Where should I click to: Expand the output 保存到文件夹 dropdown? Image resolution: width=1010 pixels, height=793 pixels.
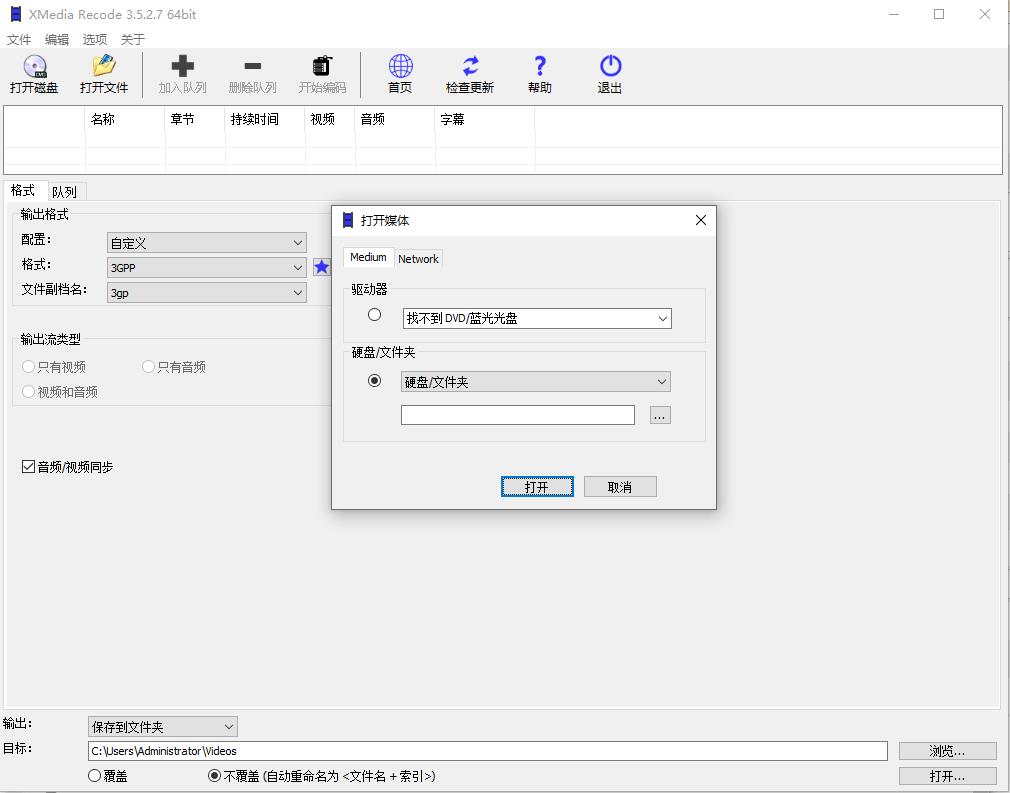pyautogui.click(x=162, y=727)
